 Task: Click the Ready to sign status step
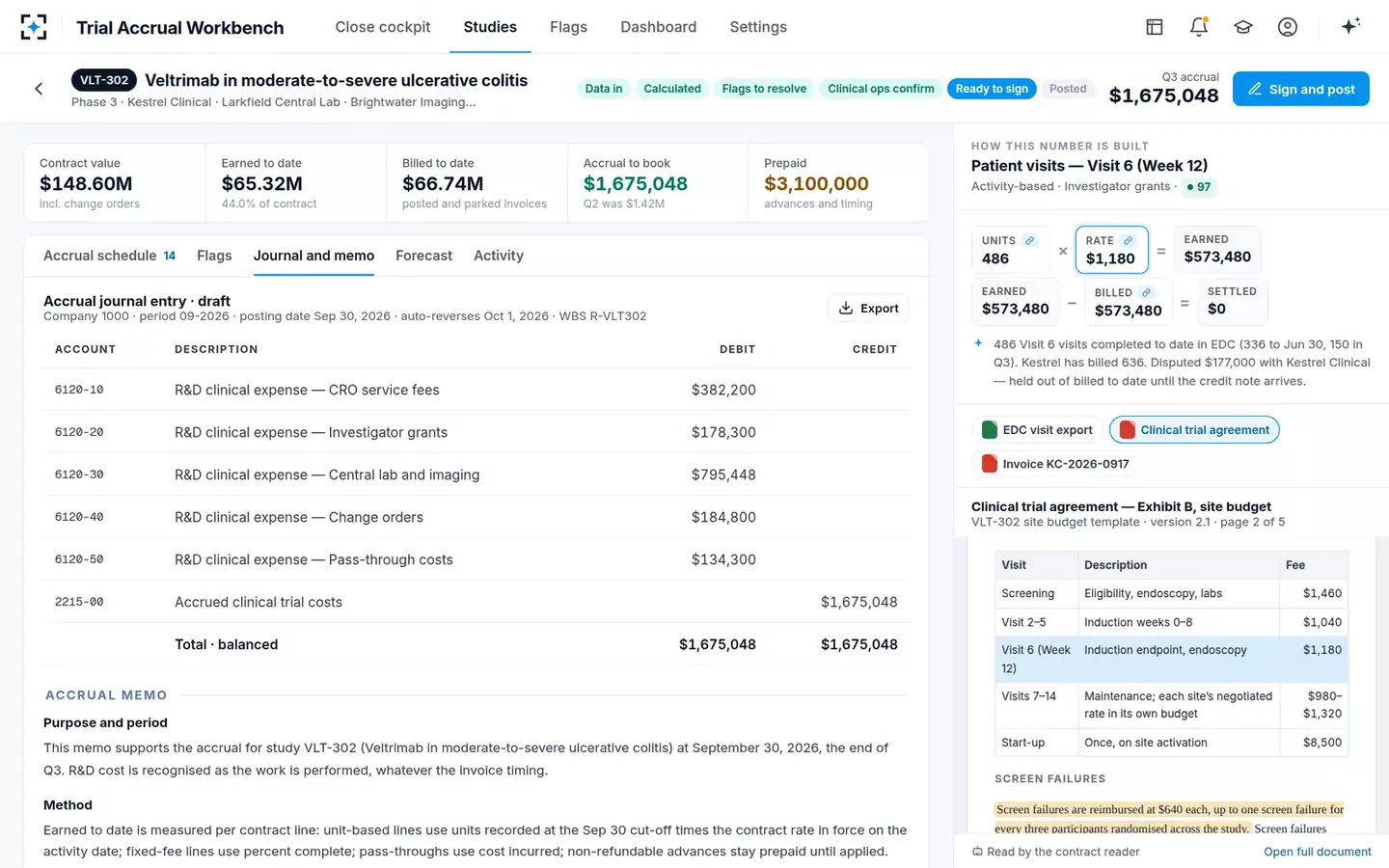pos(992,89)
